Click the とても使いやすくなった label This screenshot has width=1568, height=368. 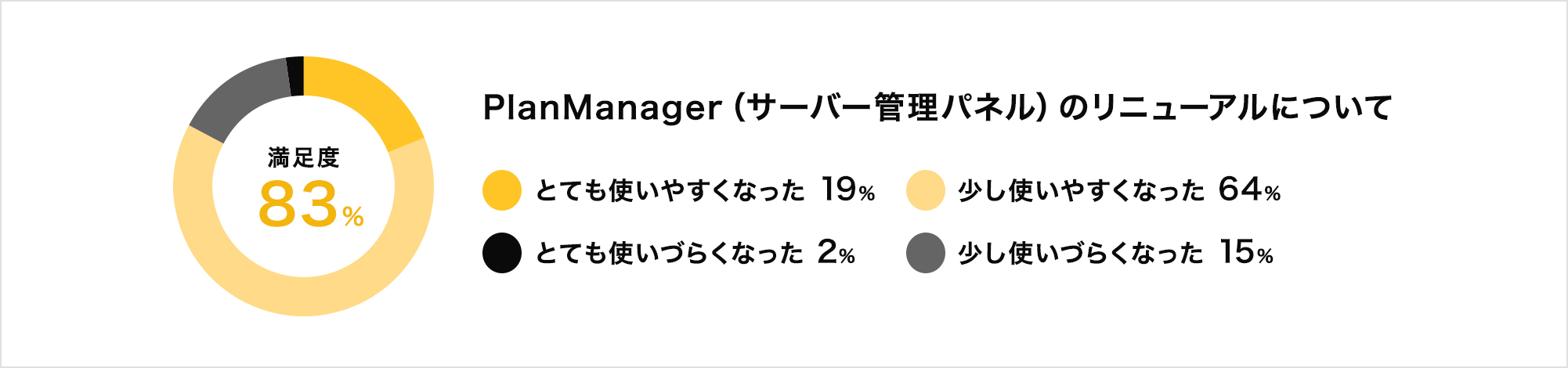pos(670,190)
